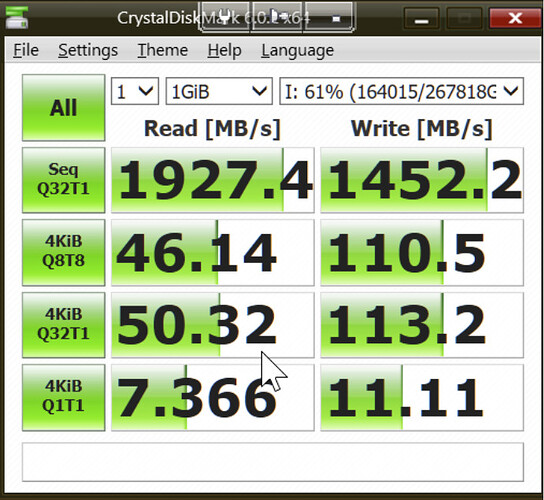Run all benchmarks with the All button

click(63, 108)
